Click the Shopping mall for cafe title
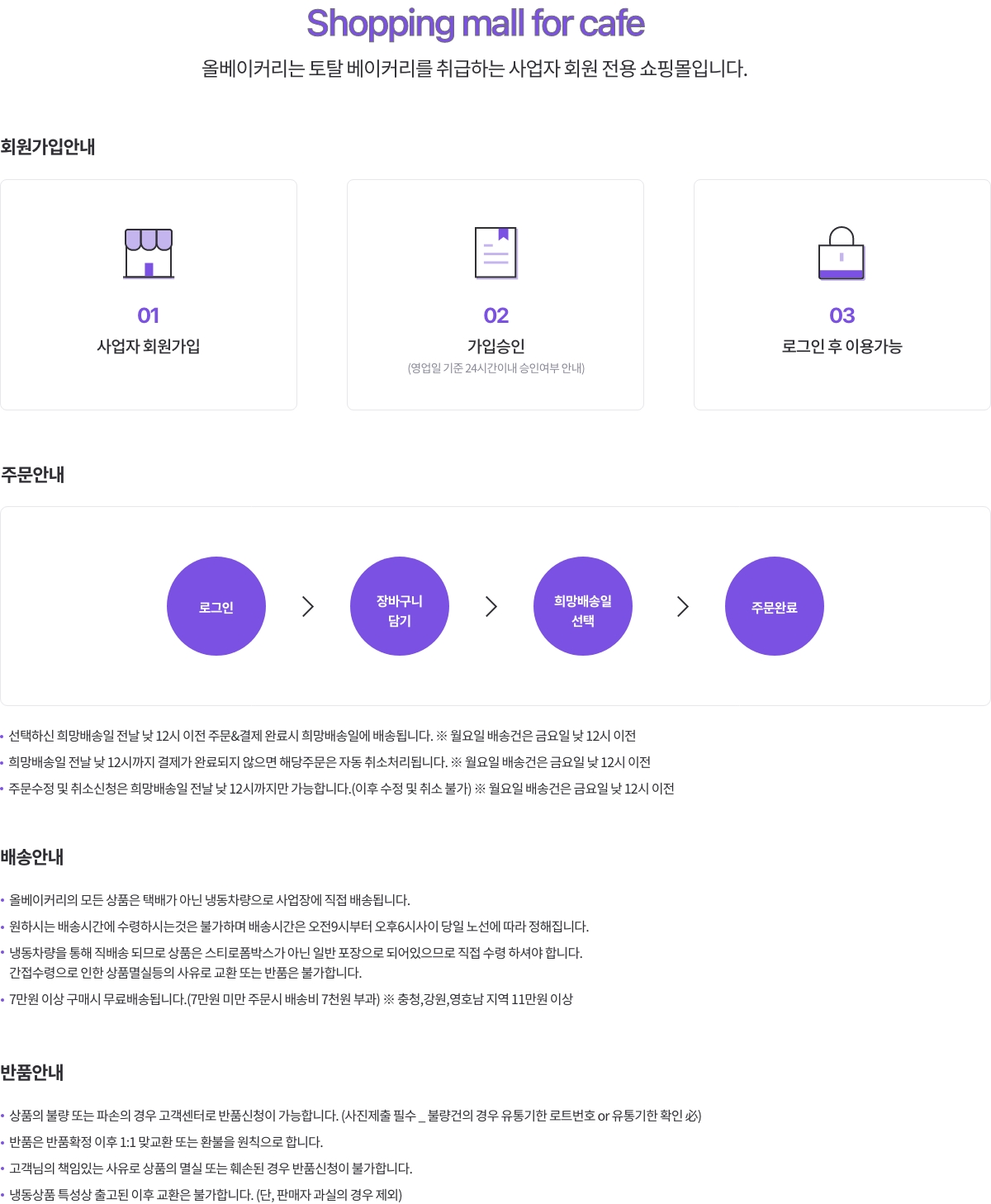 (475, 24)
